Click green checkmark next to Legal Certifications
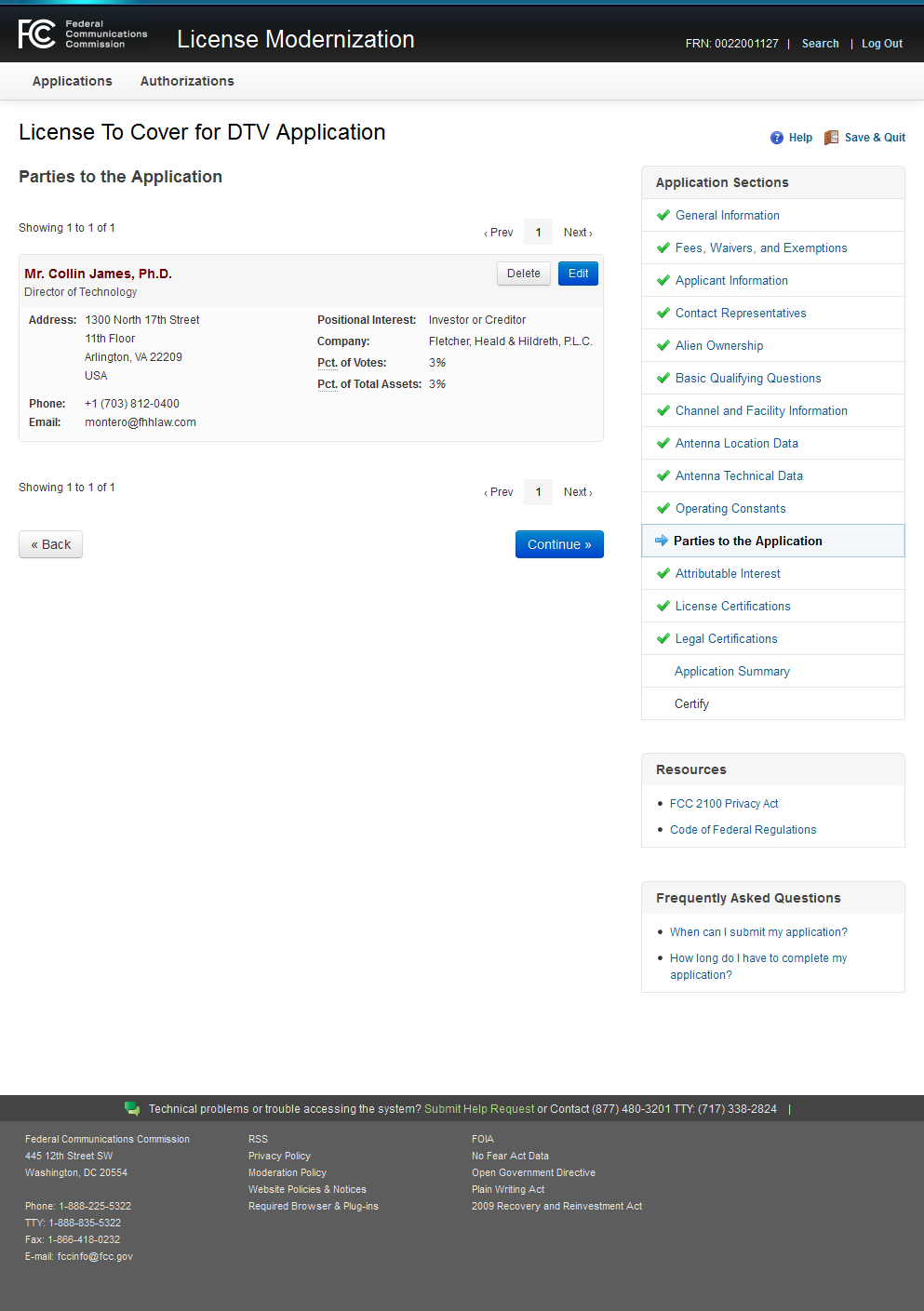The height and width of the screenshot is (1311, 924). coord(663,638)
